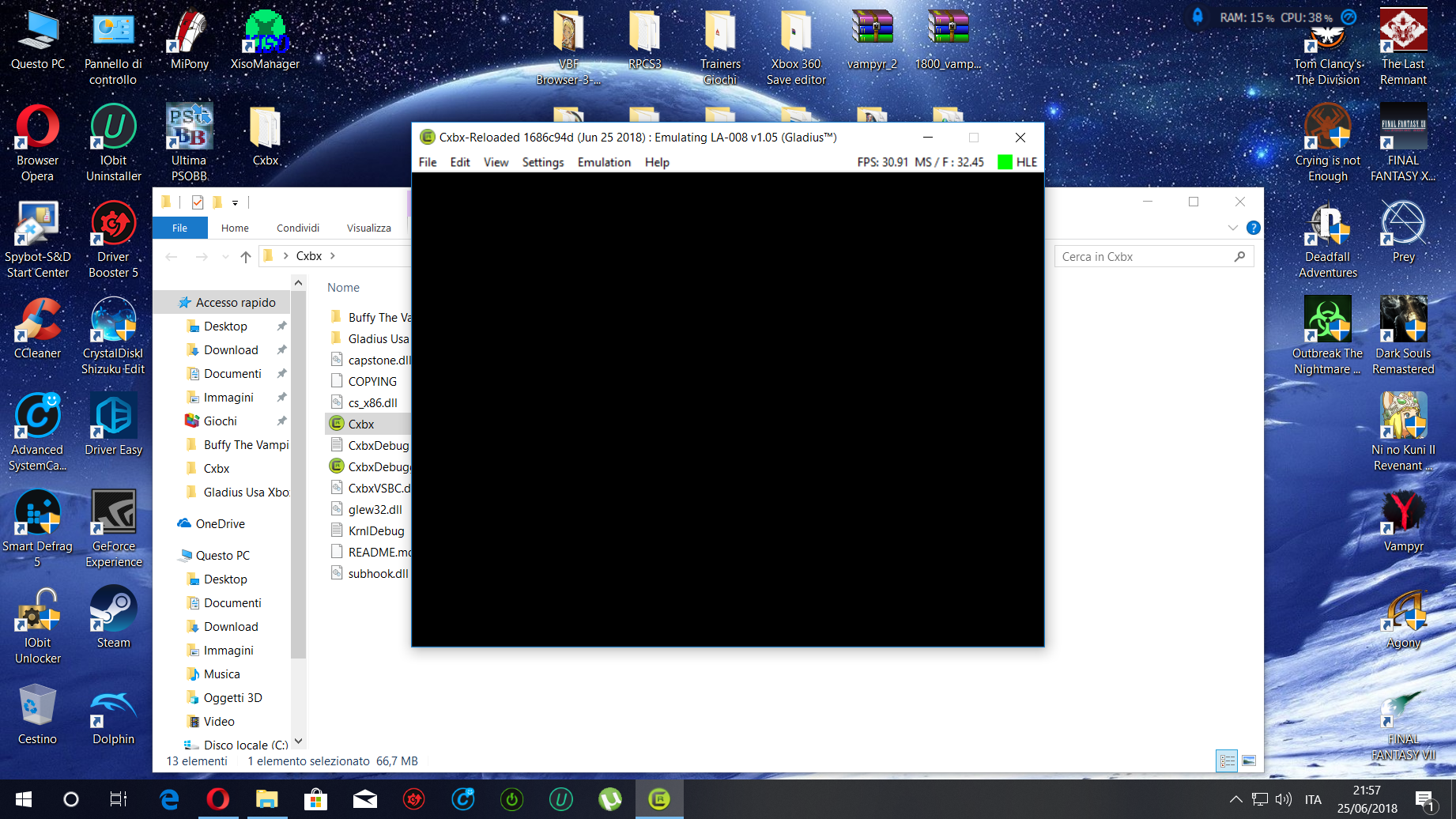Launch Steam from the desktop

click(114, 618)
